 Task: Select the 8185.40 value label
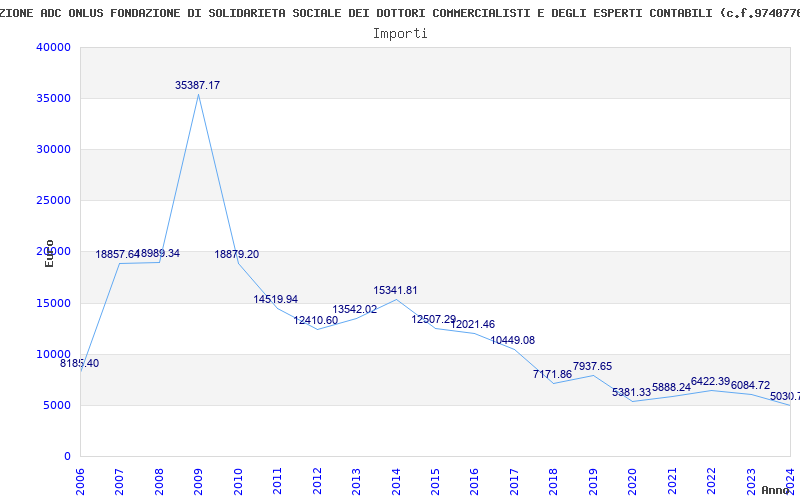tap(80, 363)
